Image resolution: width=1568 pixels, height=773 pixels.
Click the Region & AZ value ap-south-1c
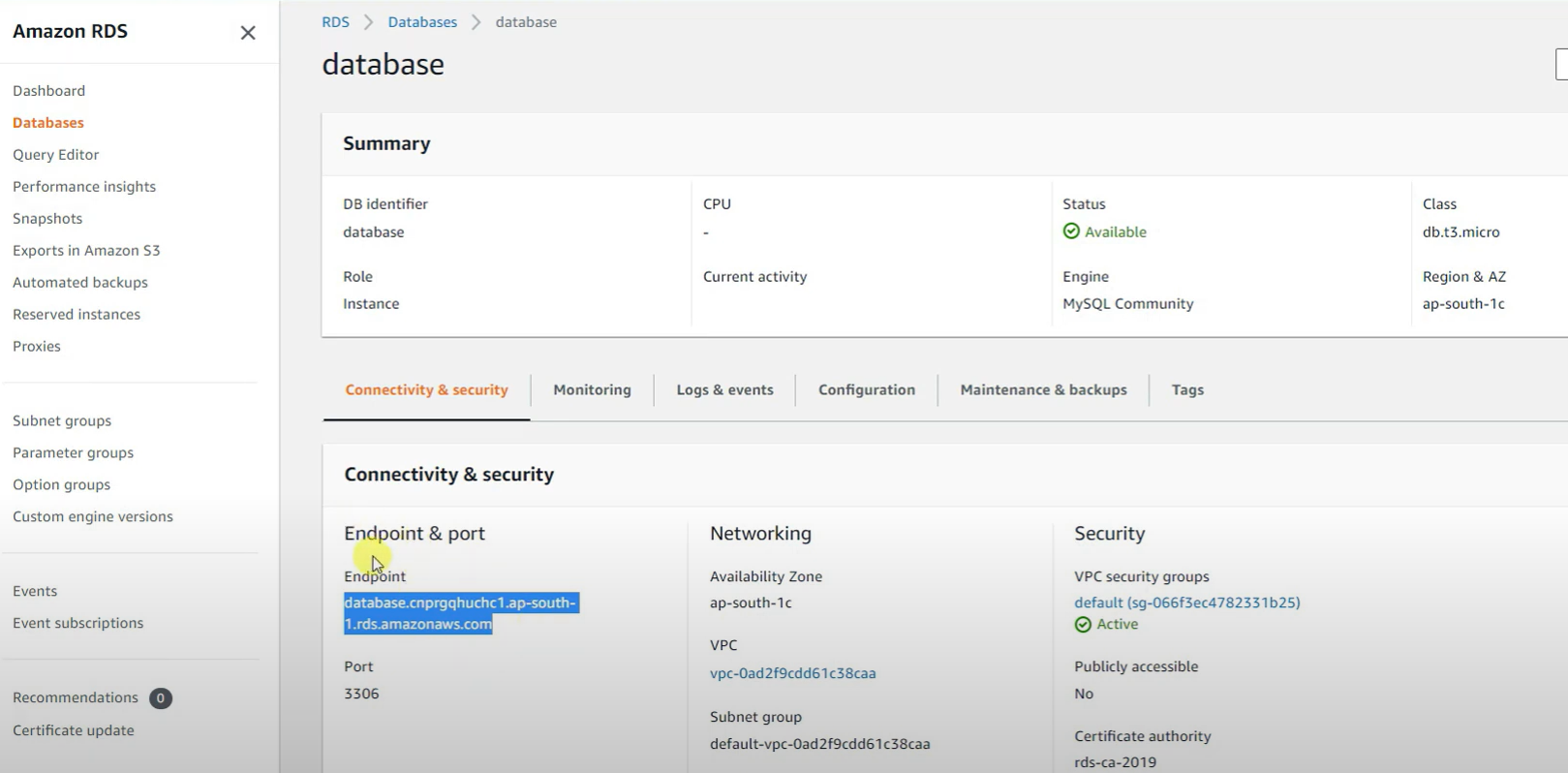[1463, 304]
